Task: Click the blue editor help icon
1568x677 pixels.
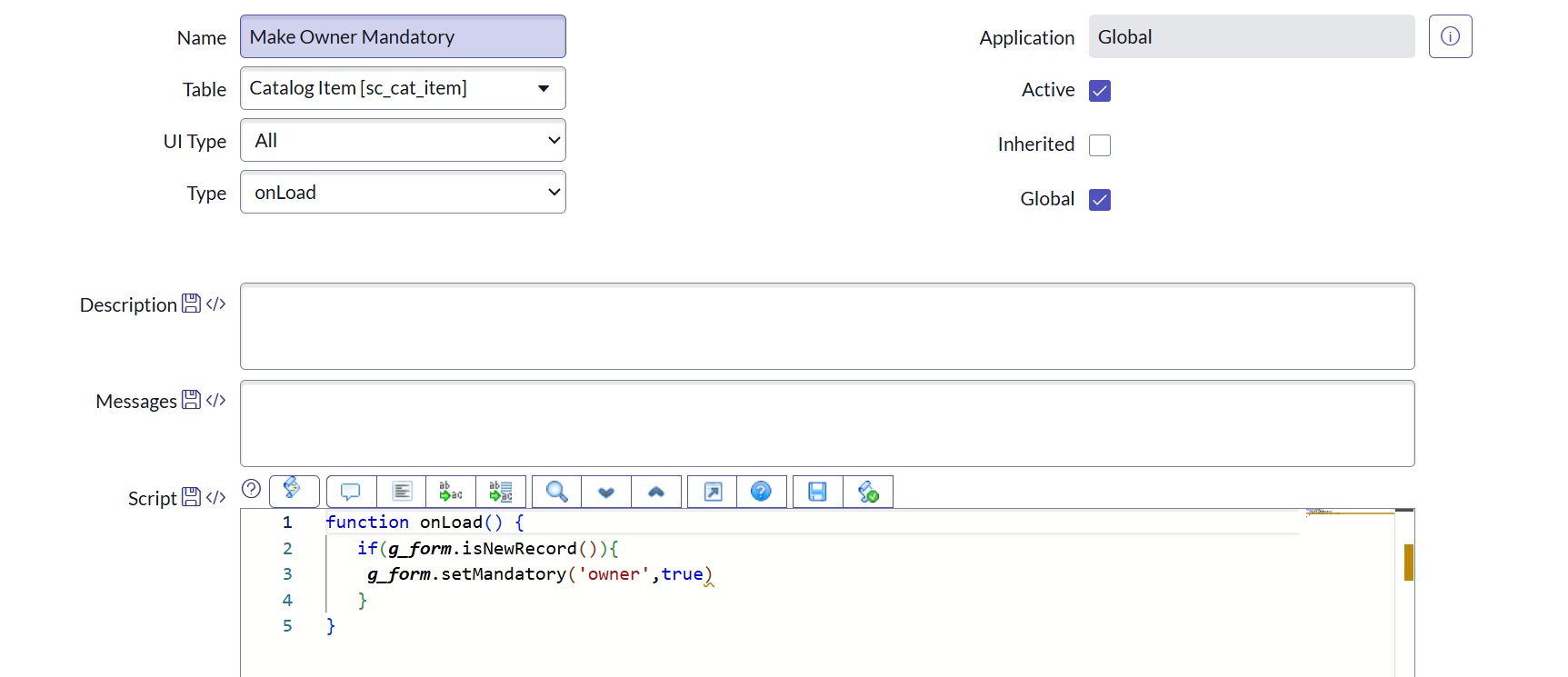Action: (x=762, y=492)
